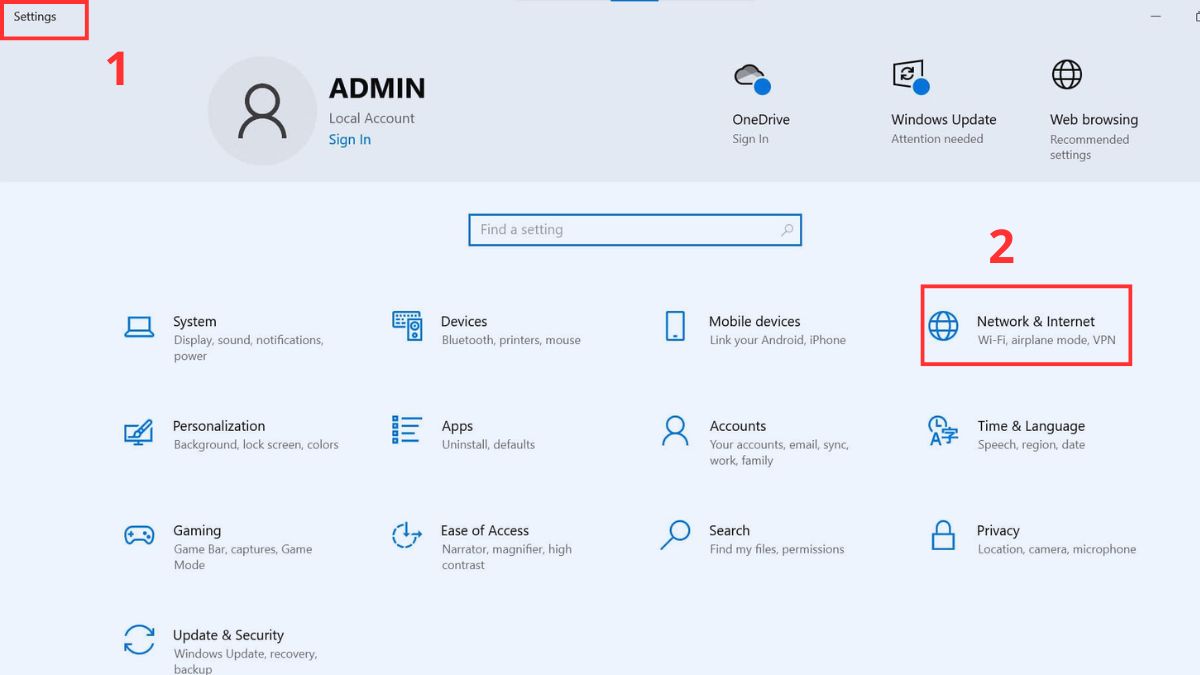The width and height of the screenshot is (1200, 675).
Task: Click the Search magnifier category icon
Action: point(675,534)
